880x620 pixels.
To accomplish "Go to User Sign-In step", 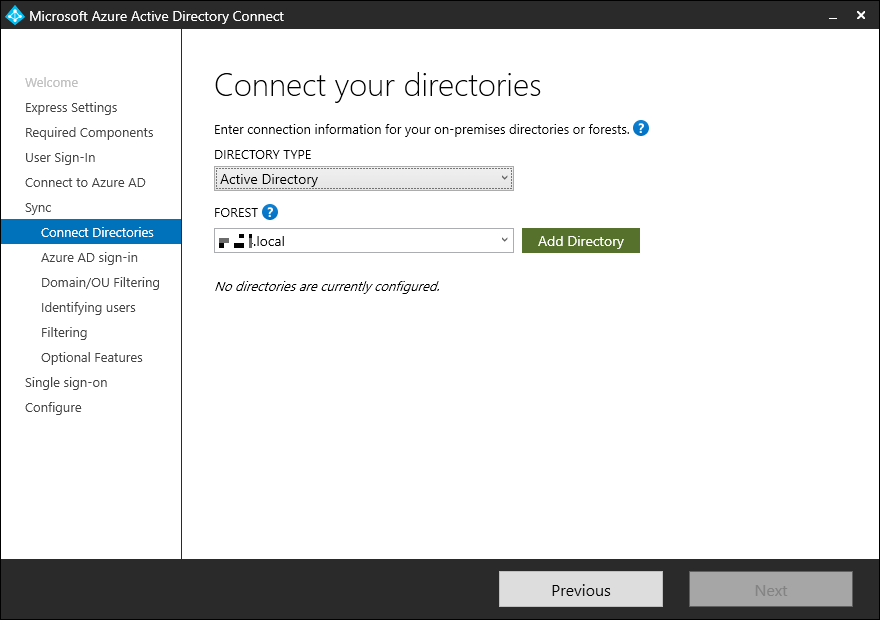I will 60,158.
